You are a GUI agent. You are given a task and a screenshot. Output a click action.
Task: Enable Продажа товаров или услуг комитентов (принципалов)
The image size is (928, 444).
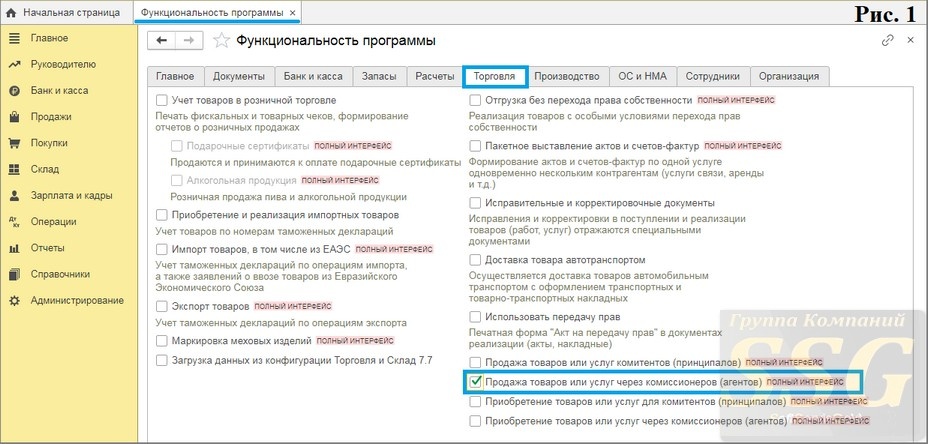tap(475, 362)
